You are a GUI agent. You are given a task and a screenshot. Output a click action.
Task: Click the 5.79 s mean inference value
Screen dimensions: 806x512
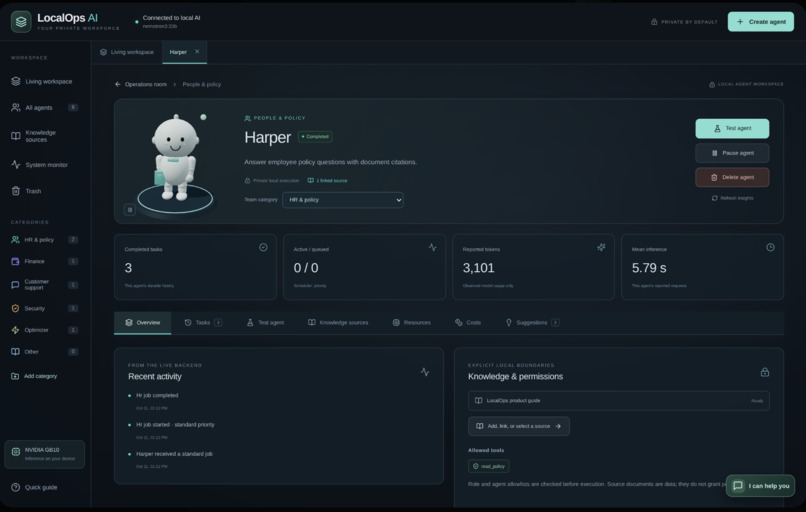(x=649, y=268)
